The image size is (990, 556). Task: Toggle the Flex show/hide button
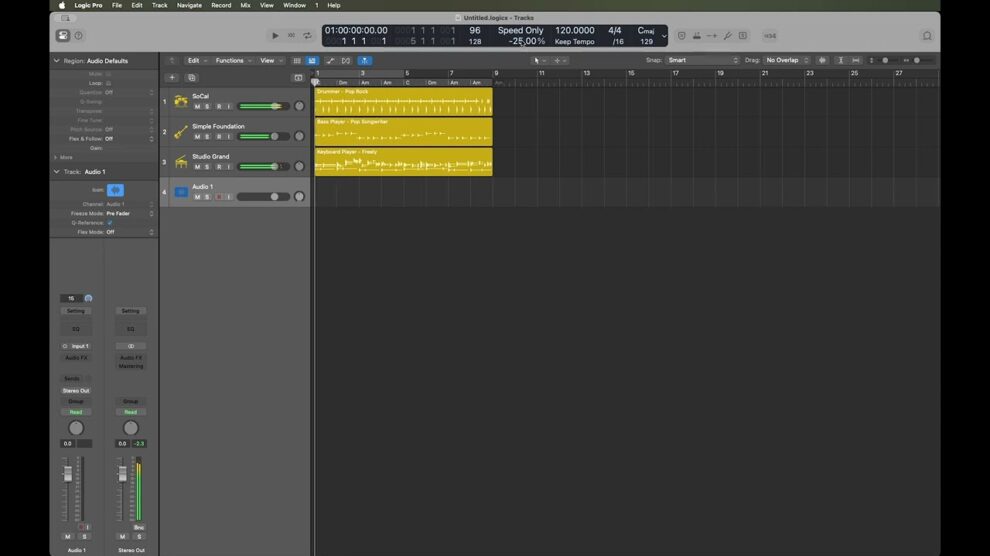point(346,61)
